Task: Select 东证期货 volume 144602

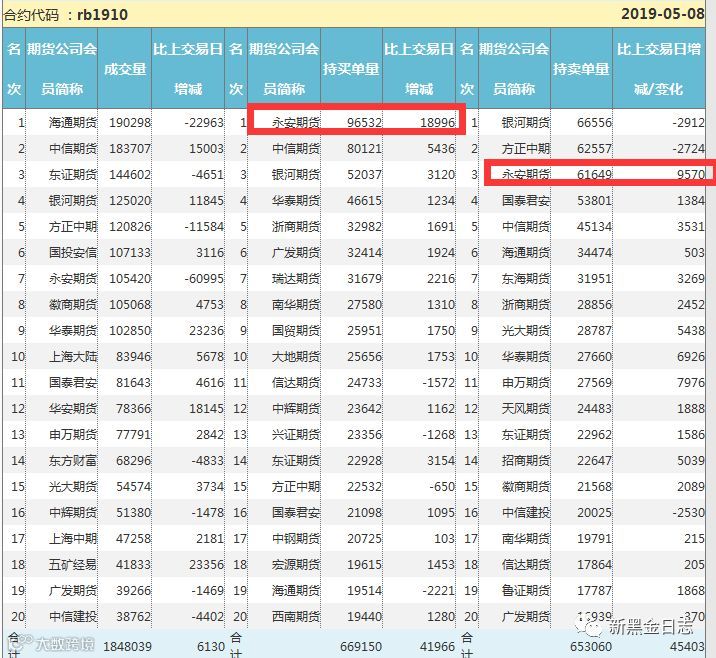Action: (130, 174)
